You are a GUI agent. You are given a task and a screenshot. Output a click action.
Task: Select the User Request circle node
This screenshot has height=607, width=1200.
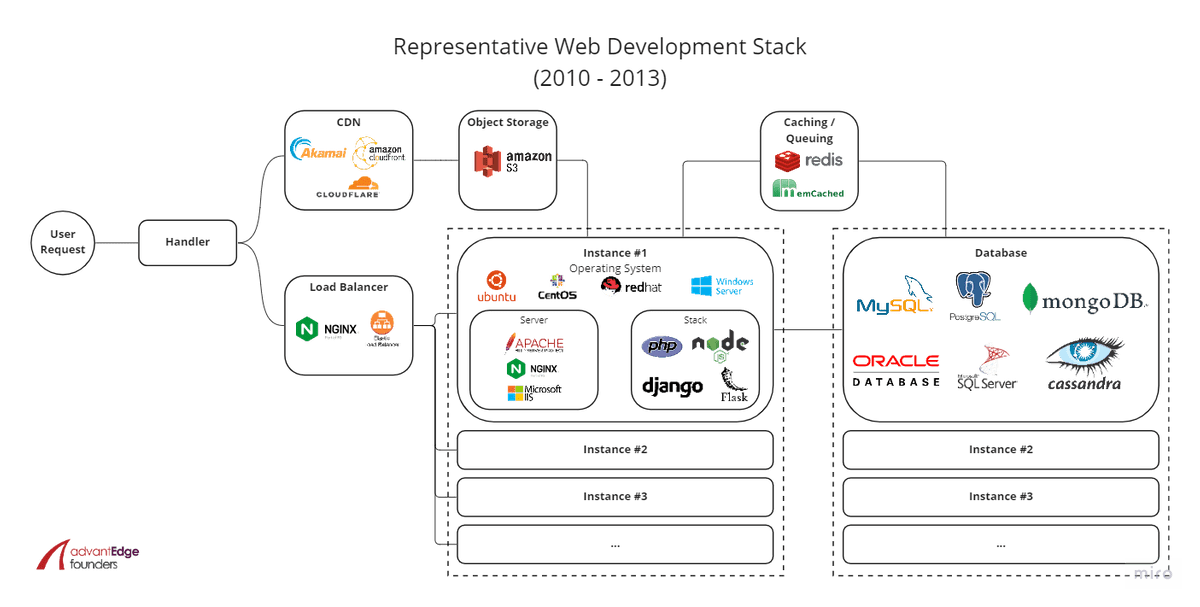point(63,242)
